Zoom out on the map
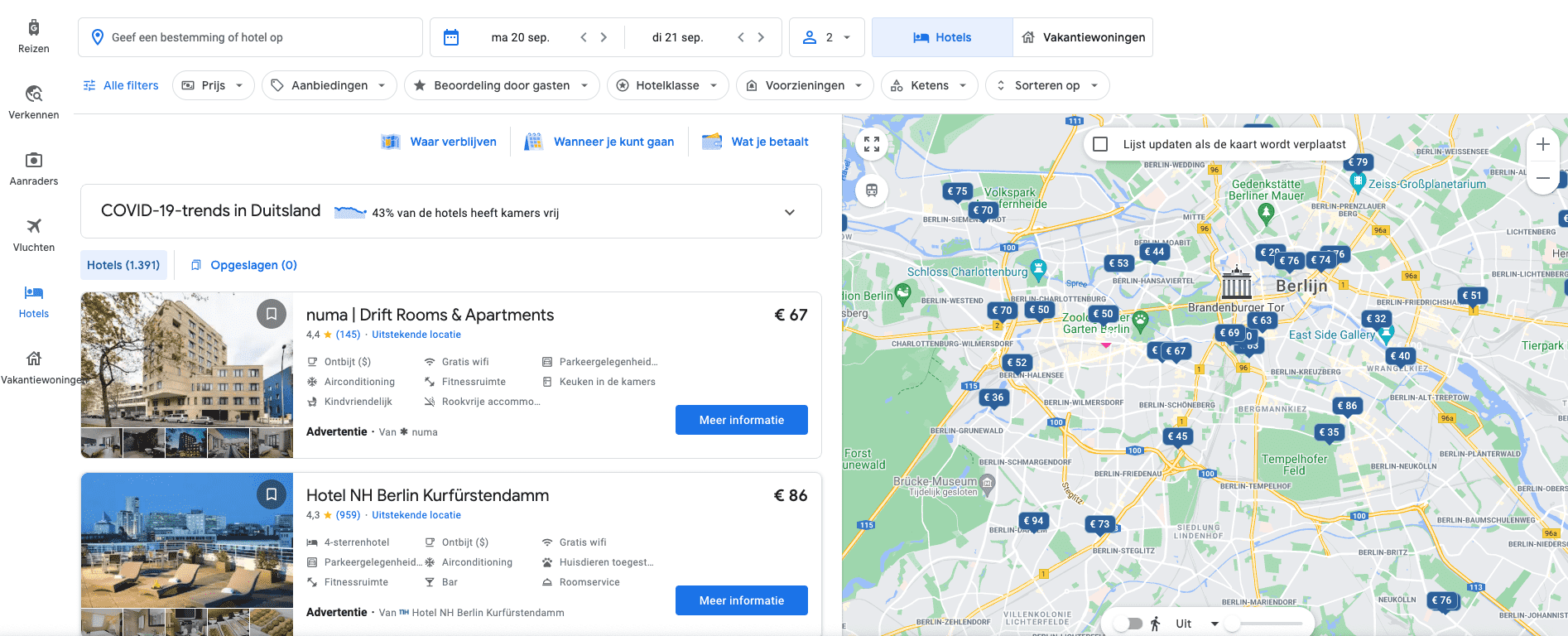Viewport: 1568px width, 636px height. [x=1543, y=177]
